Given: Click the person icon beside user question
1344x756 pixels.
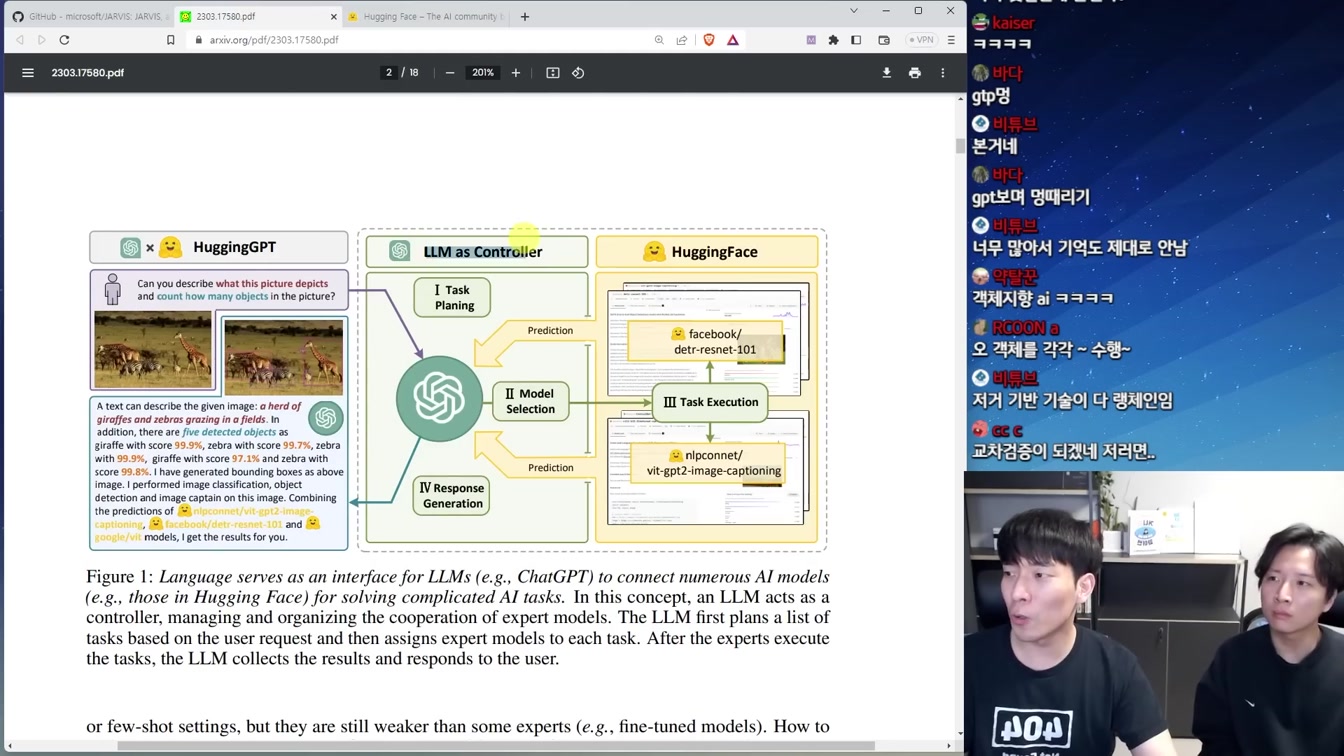Looking at the screenshot, I should click(x=113, y=289).
